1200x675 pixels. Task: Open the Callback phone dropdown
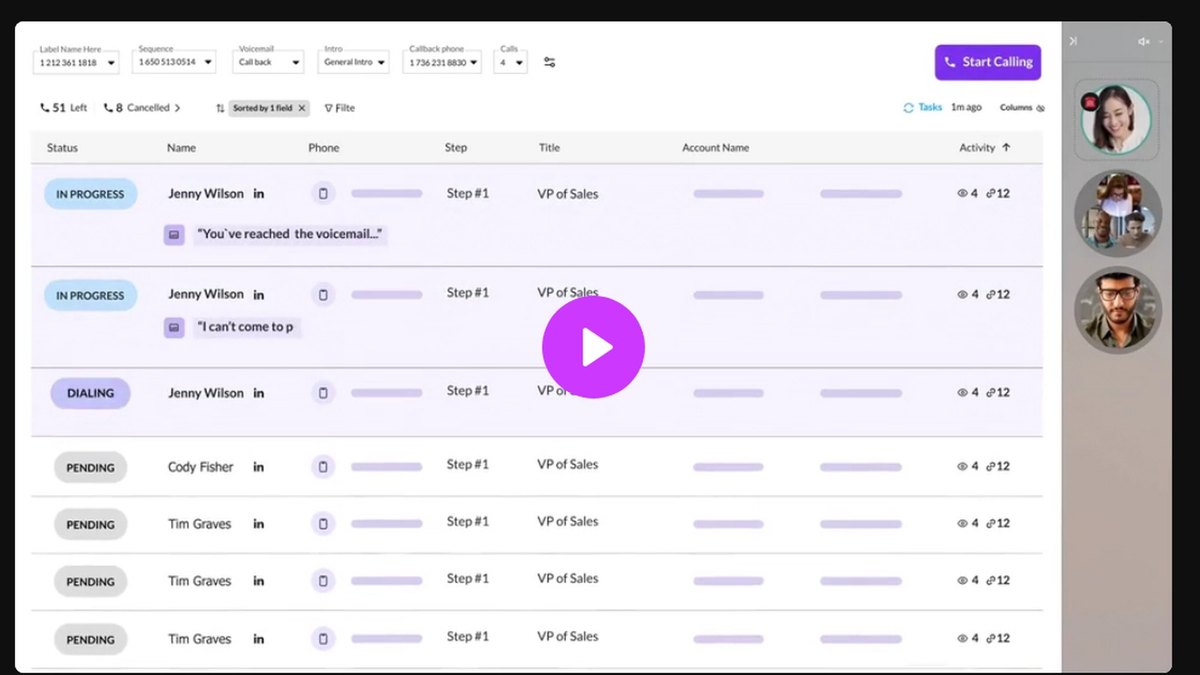coord(443,62)
